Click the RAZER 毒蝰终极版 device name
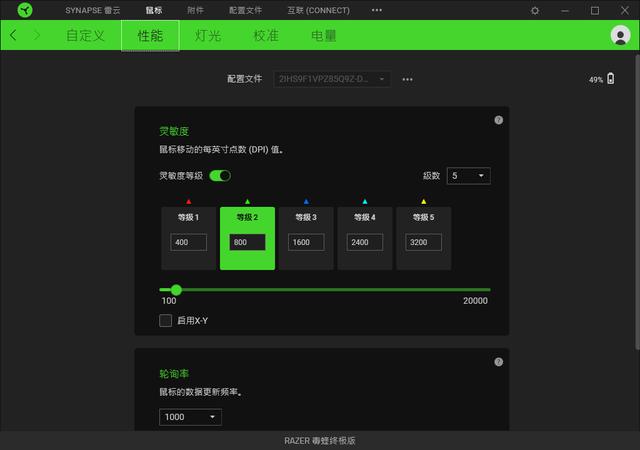This screenshot has width=640, height=450. click(320, 441)
